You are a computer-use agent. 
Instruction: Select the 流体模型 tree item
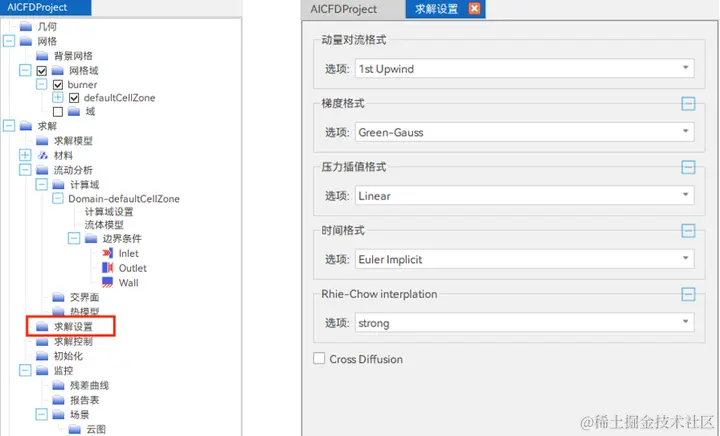[104, 225]
